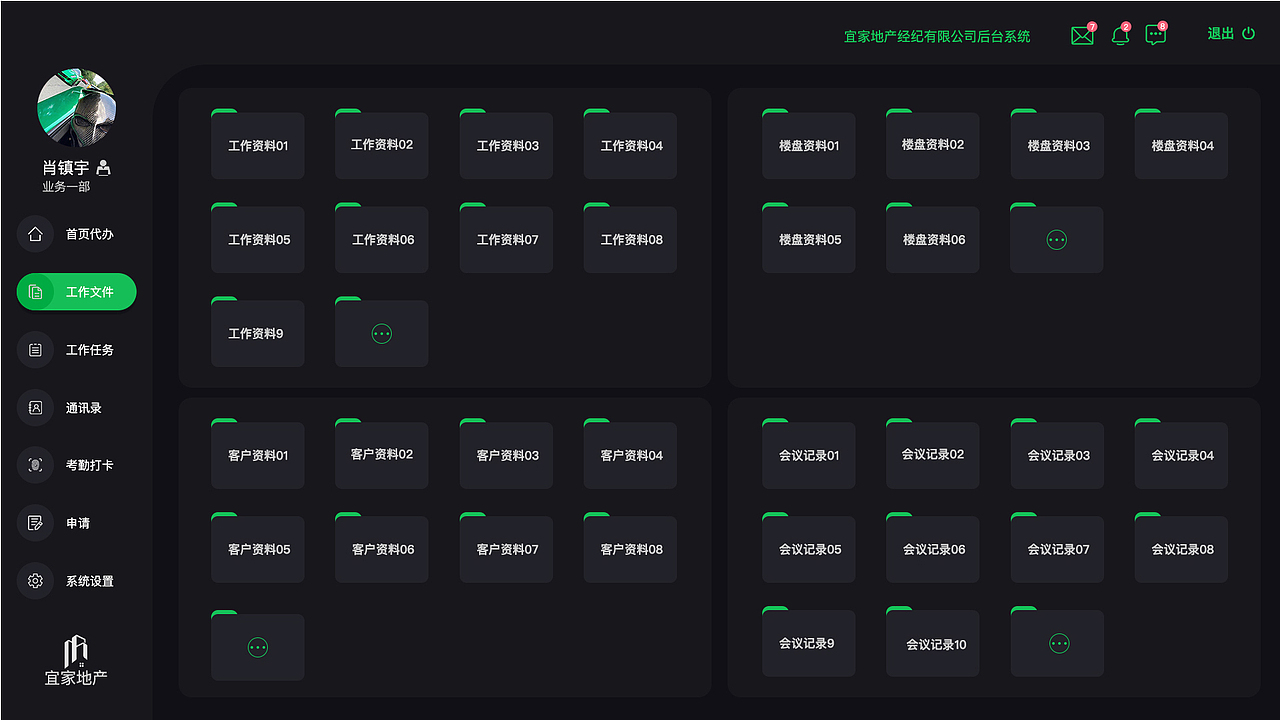Show more folders in 楼盘资料 section

1056,238
